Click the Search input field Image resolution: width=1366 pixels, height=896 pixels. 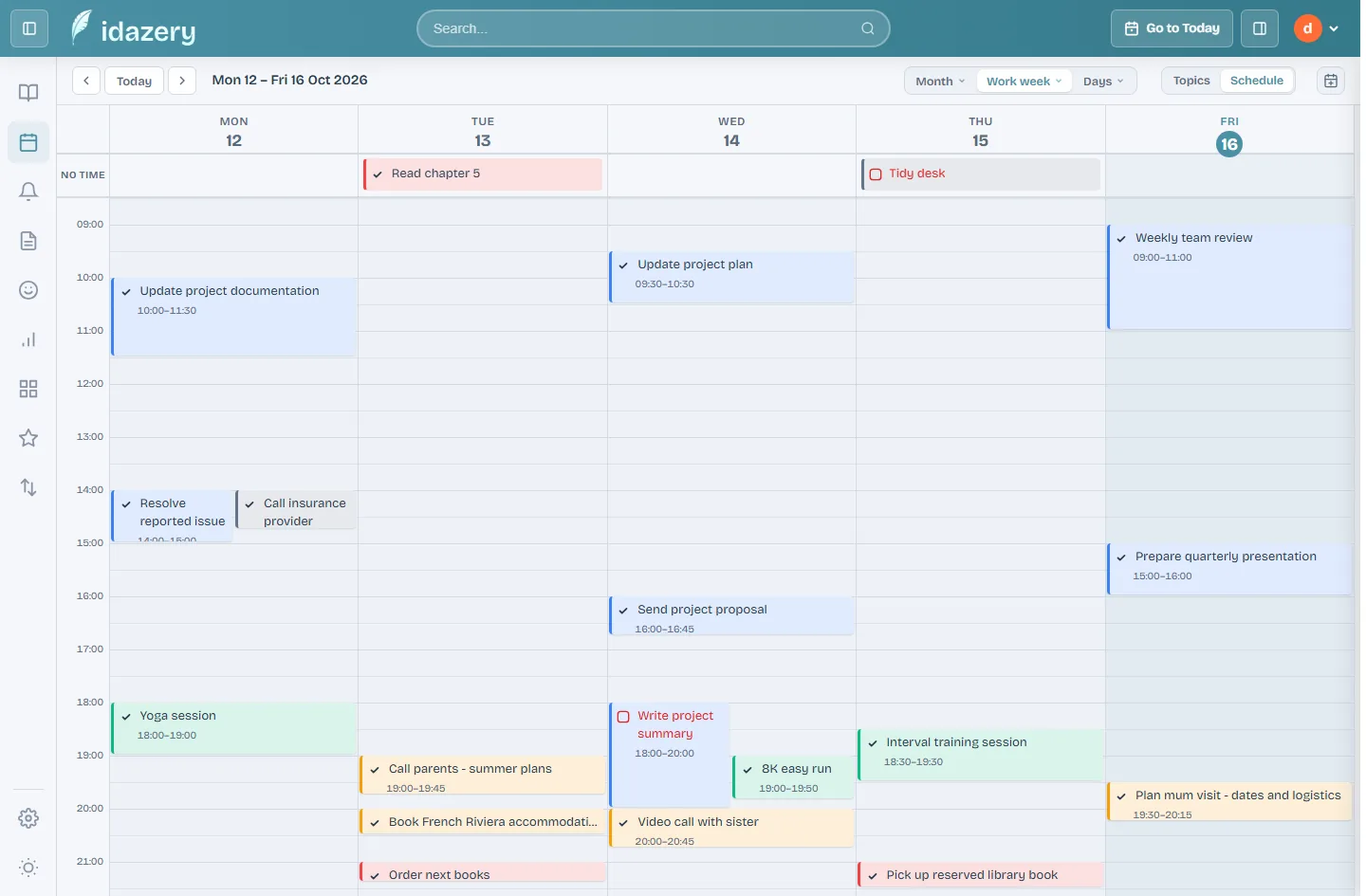tap(654, 28)
